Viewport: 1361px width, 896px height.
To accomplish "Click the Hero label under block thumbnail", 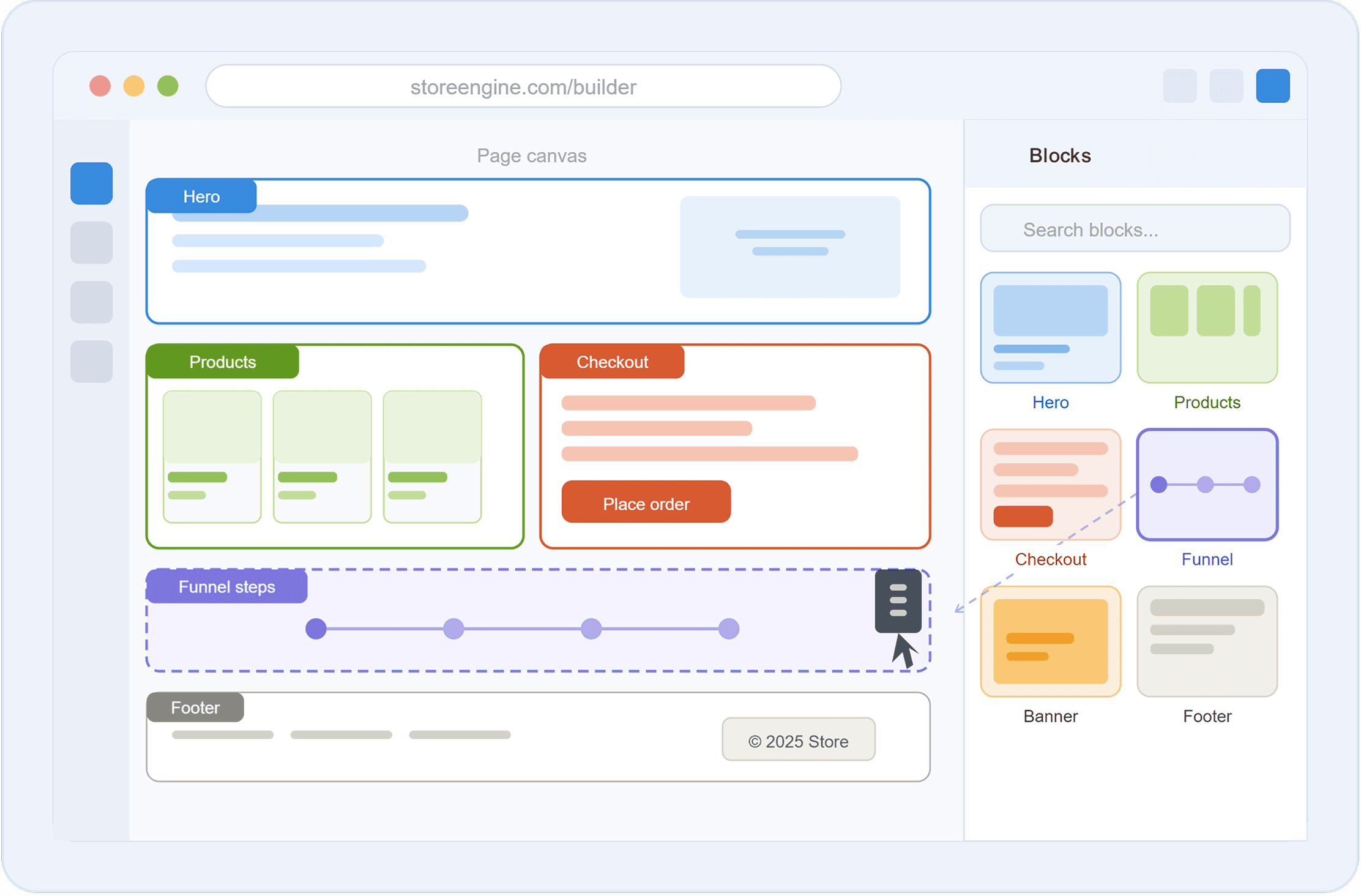I will tap(1051, 402).
